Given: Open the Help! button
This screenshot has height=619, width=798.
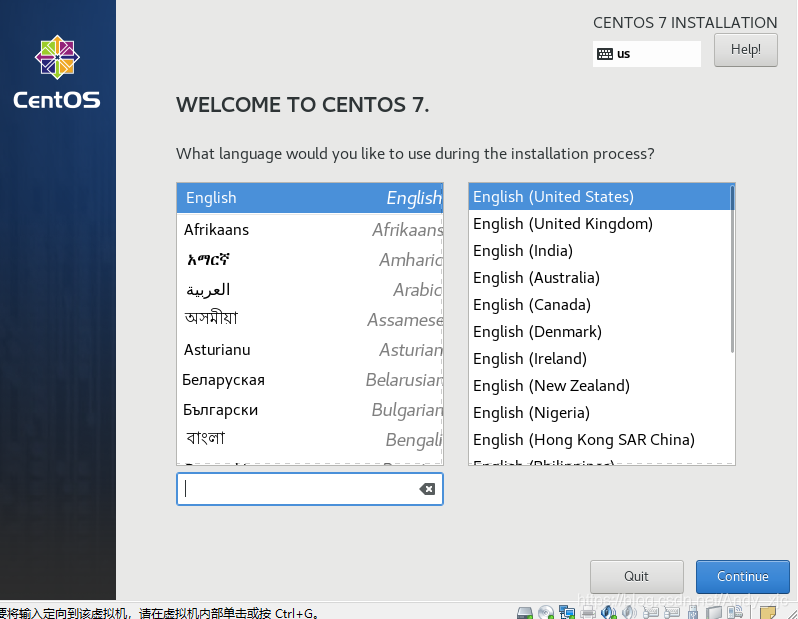Looking at the screenshot, I should pyautogui.click(x=746, y=50).
